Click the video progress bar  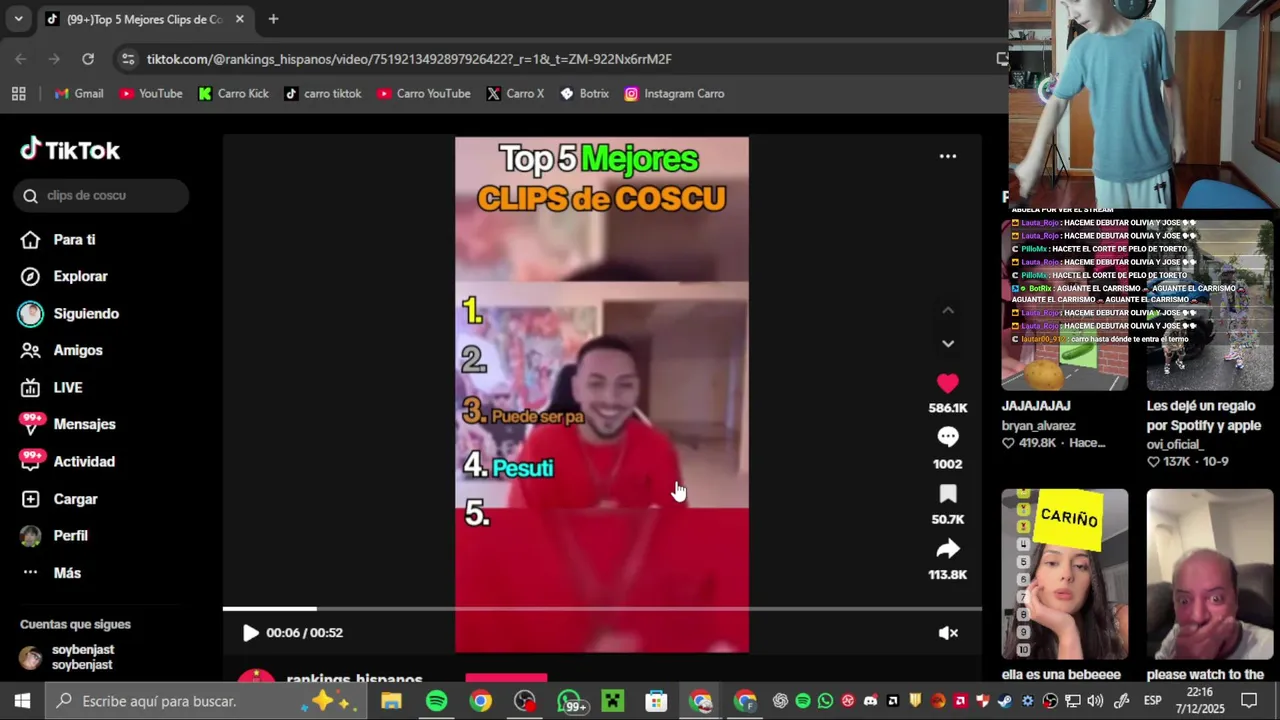pyautogui.click(x=602, y=608)
